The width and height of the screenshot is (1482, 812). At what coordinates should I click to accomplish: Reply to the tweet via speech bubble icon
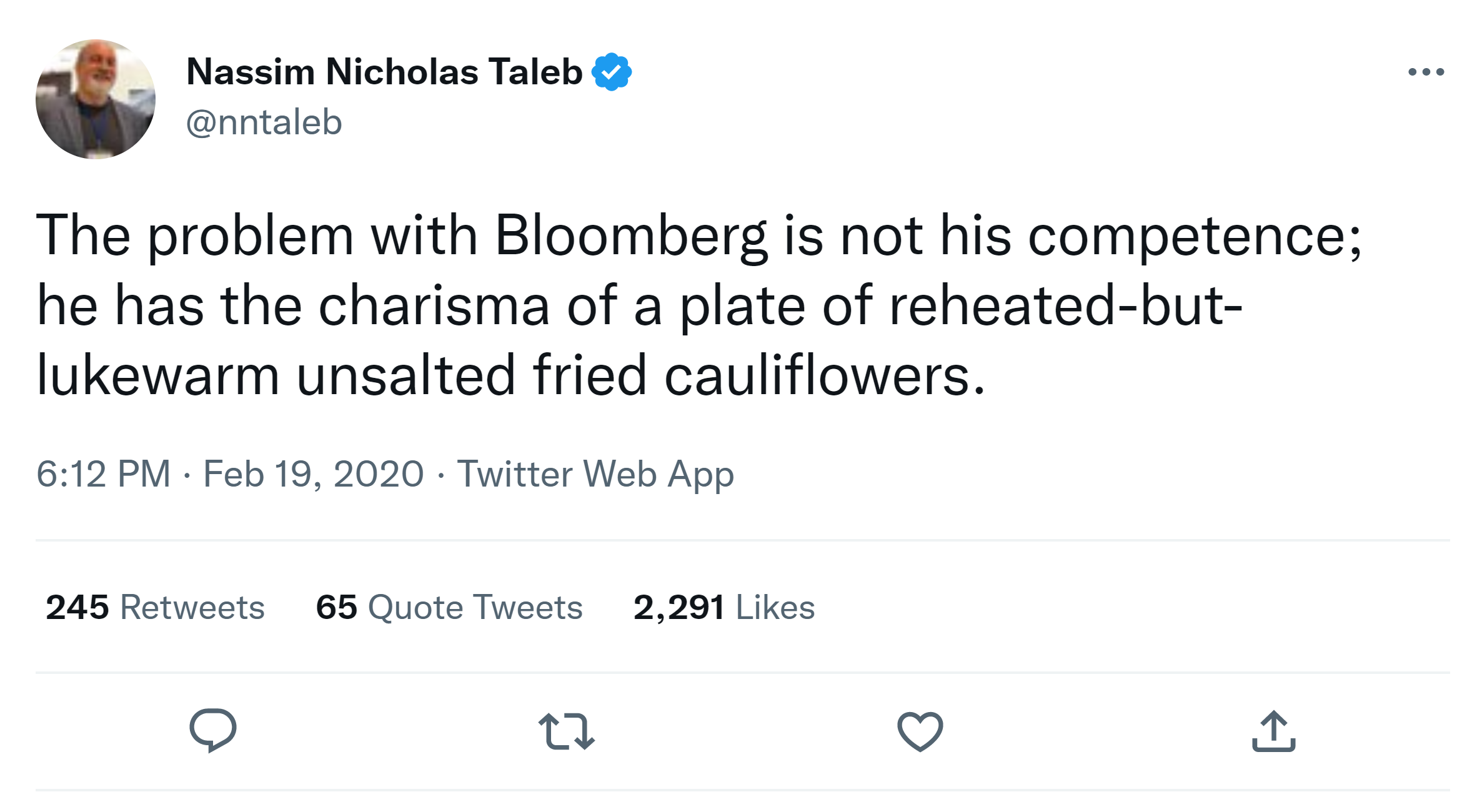(213, 730)
